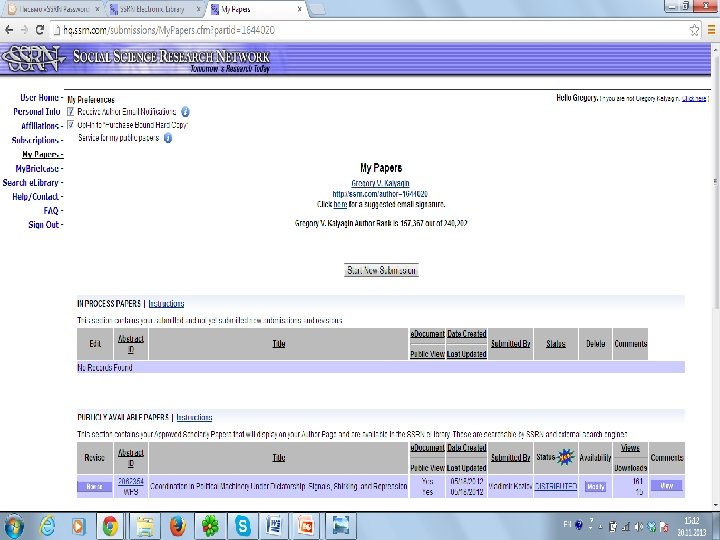The image size is (720, 540).
Task: Close the My Papers browser tab
Action: tap(299, 9)
